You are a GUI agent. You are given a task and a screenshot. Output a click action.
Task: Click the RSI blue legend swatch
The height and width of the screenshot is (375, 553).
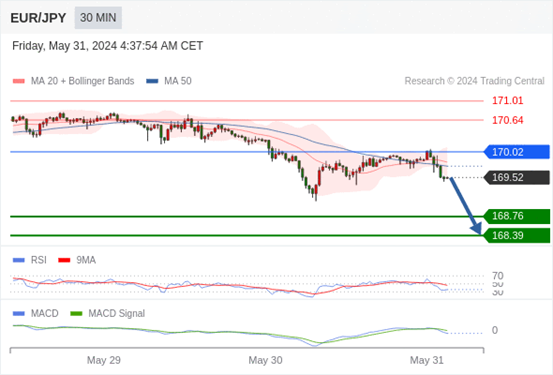tap(19, 260)
